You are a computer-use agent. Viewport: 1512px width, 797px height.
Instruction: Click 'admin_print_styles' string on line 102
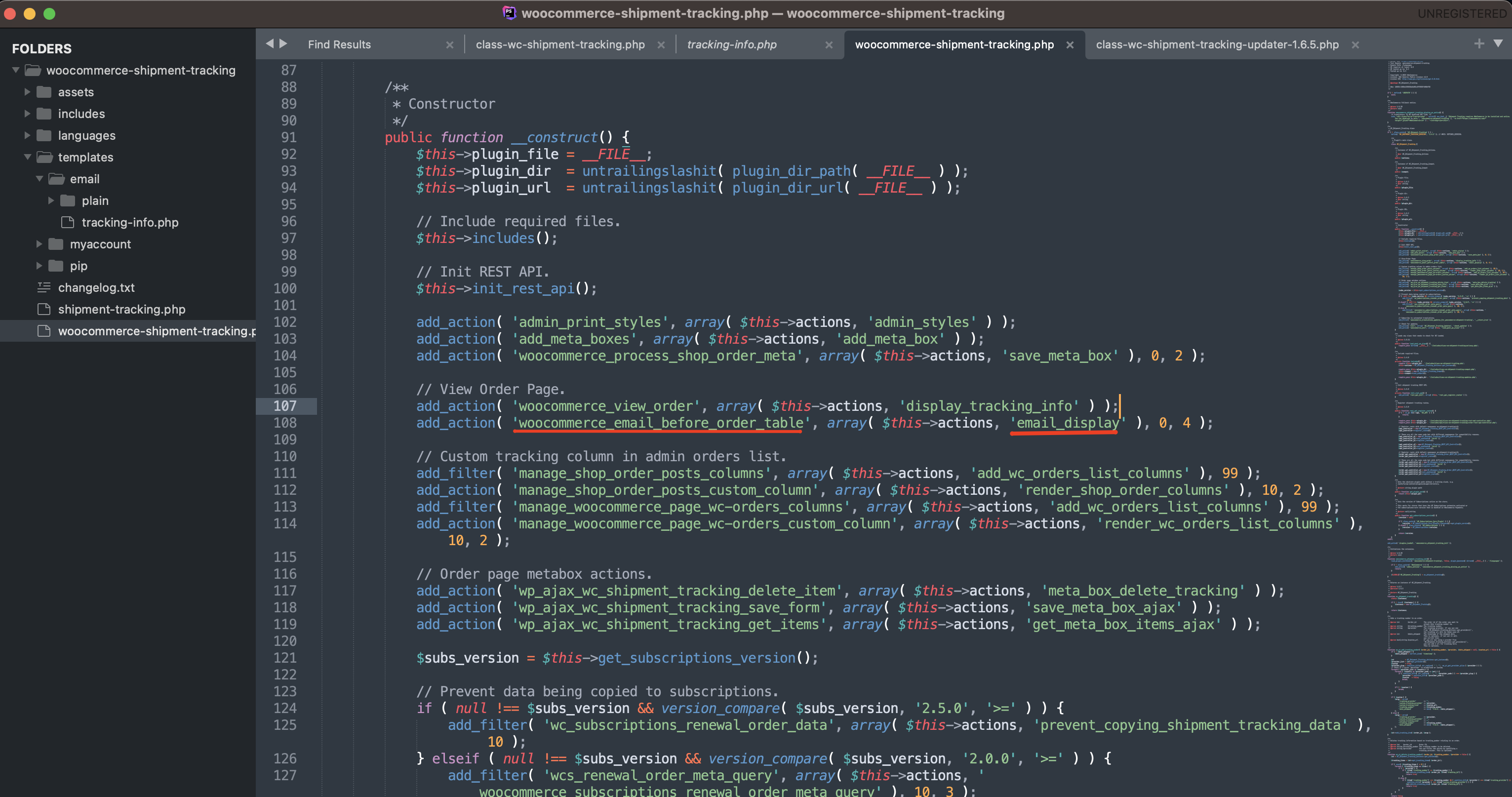590,322
